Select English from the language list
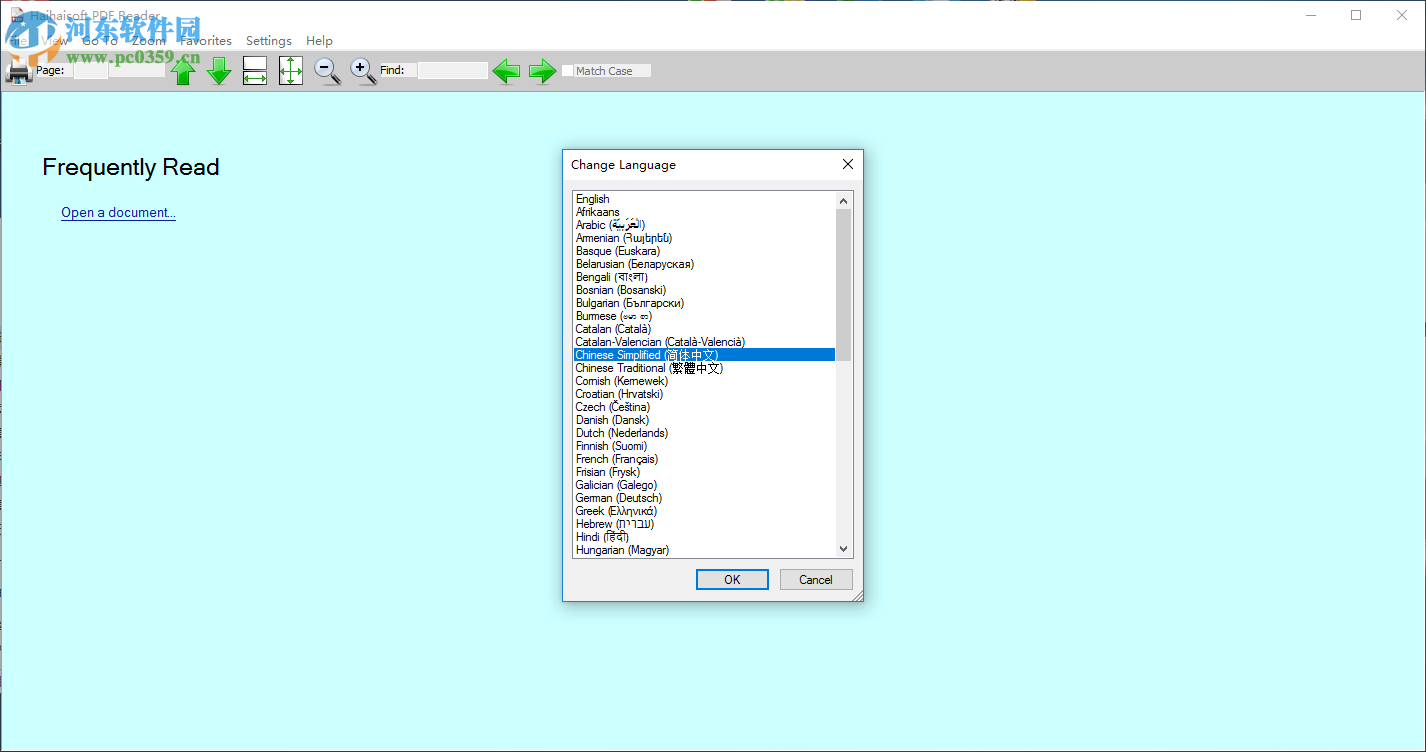 [x=593, y=198]
